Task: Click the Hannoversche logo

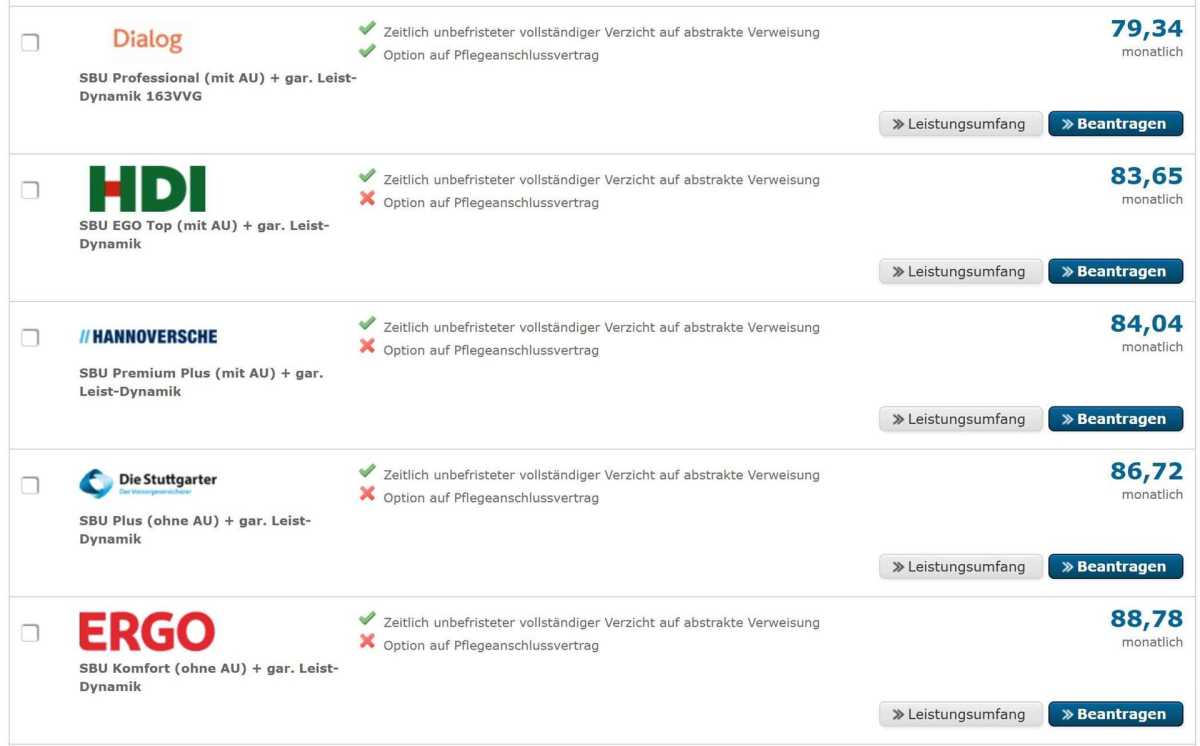Action: point(146,336)
